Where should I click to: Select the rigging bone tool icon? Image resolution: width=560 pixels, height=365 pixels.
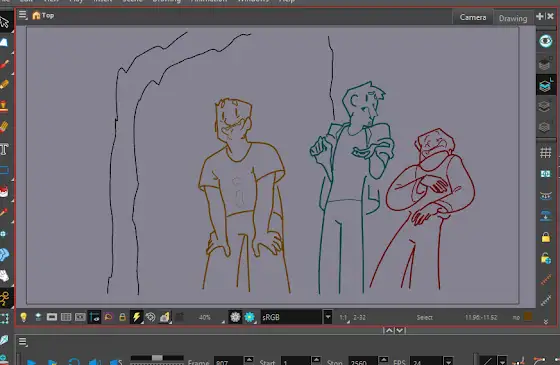click(x=4, y=298)
